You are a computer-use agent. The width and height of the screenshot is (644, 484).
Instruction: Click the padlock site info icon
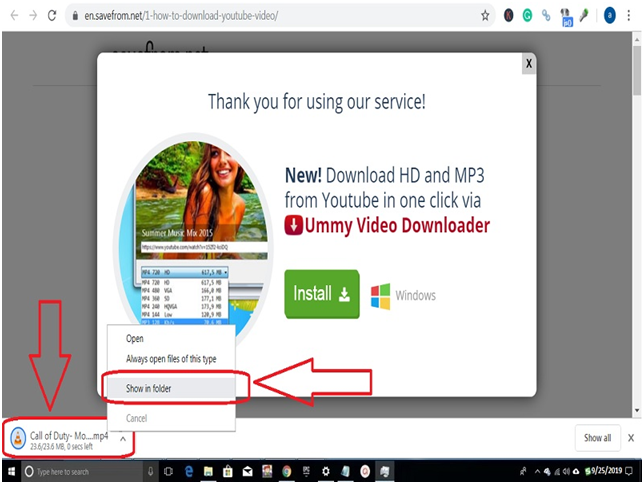[x=75, y=16]
